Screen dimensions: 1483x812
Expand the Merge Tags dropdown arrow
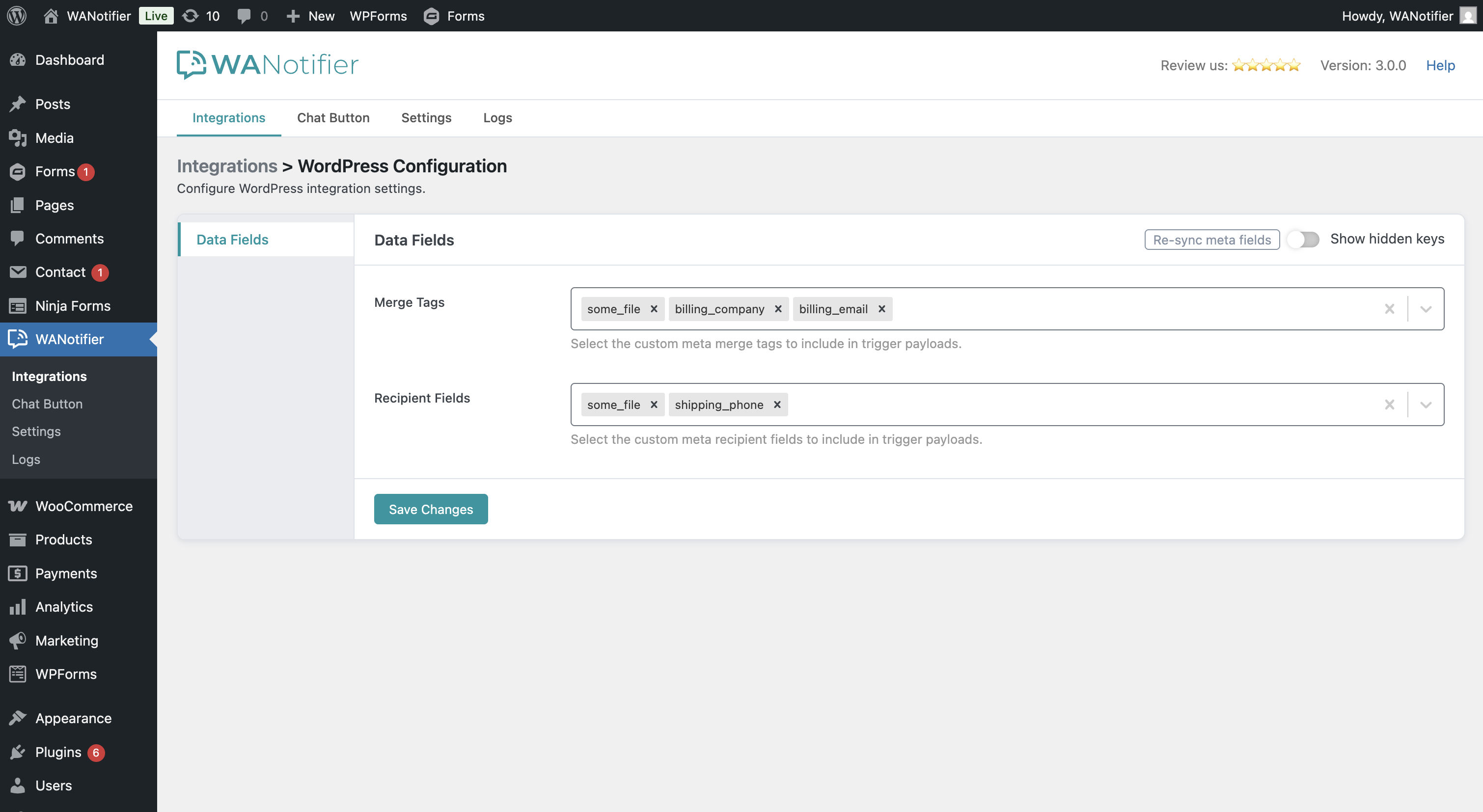(x=1426, y=309)
